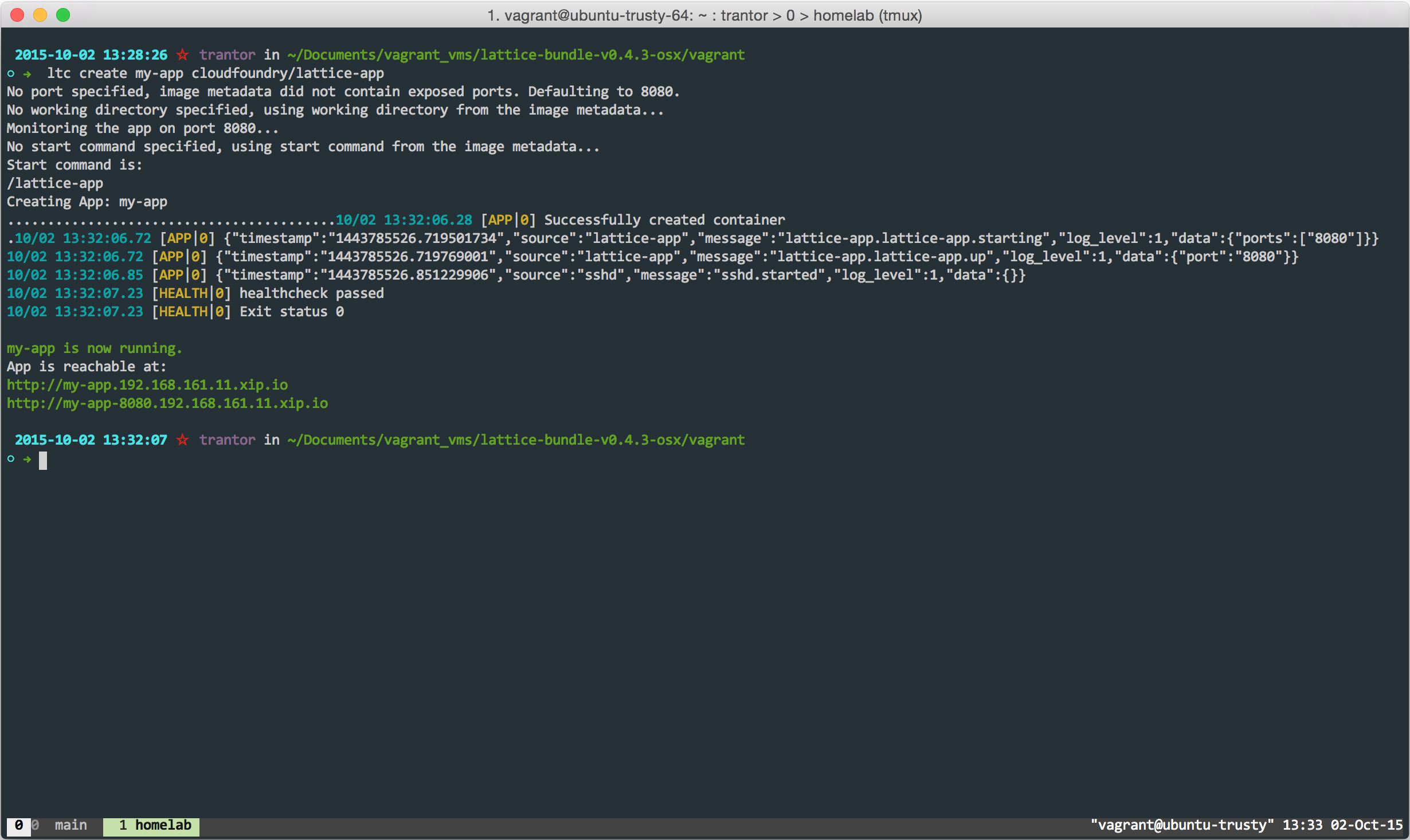Click the circle icon before ltc create

pyautogui.click(x=11, y=73)
